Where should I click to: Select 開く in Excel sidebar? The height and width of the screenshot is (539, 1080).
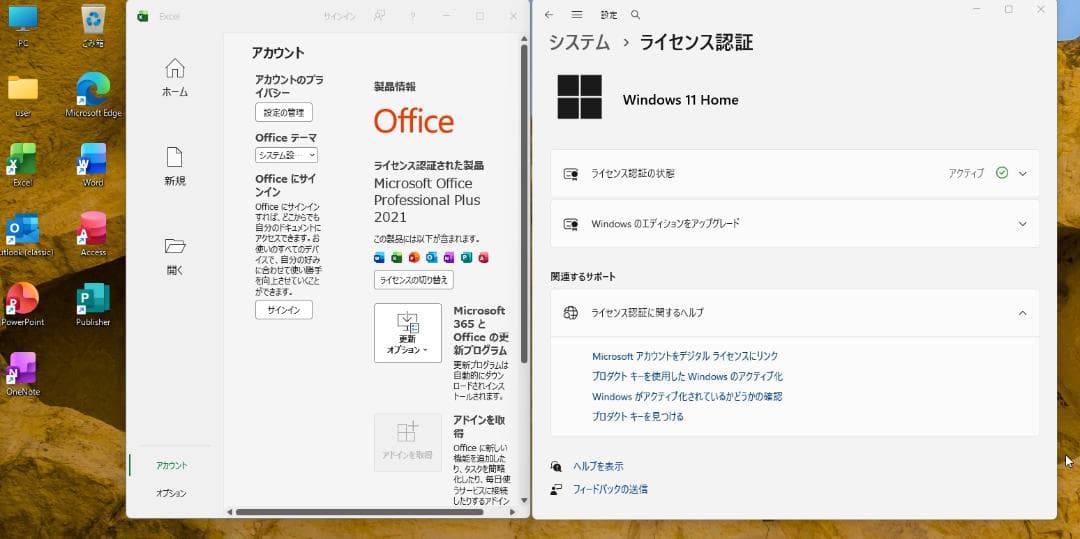pyautogui.click(x=175, y=256)
